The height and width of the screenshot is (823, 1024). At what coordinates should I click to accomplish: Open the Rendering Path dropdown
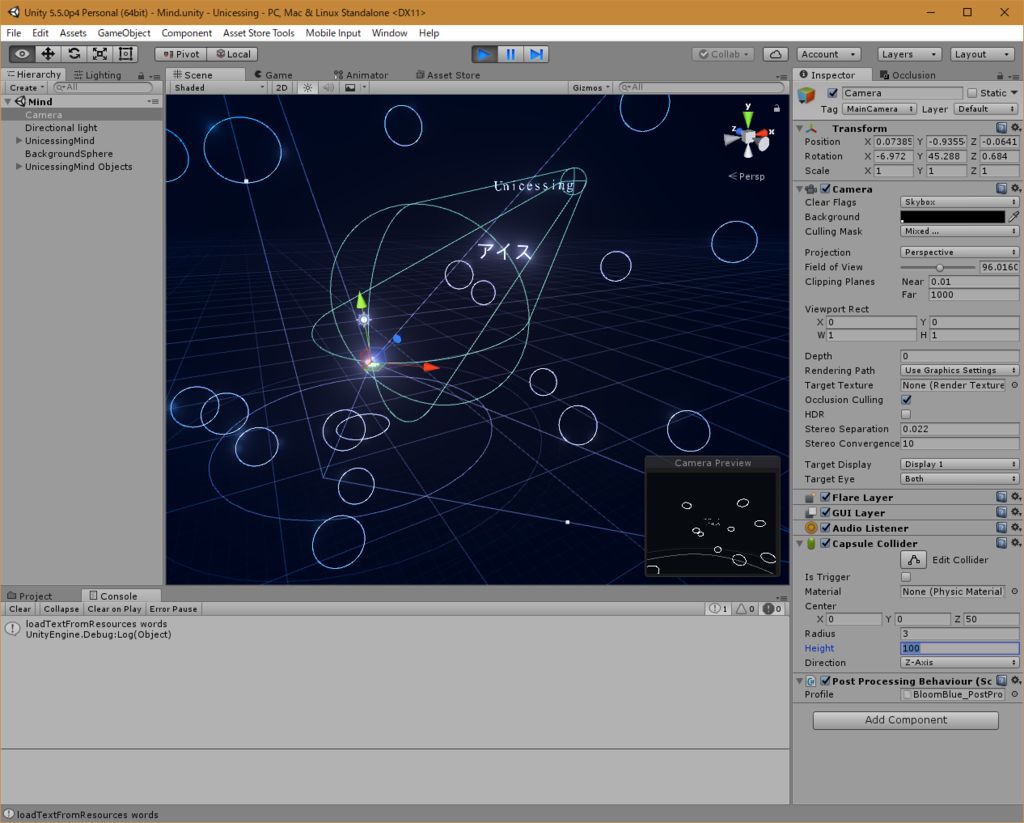click(959, 370)
